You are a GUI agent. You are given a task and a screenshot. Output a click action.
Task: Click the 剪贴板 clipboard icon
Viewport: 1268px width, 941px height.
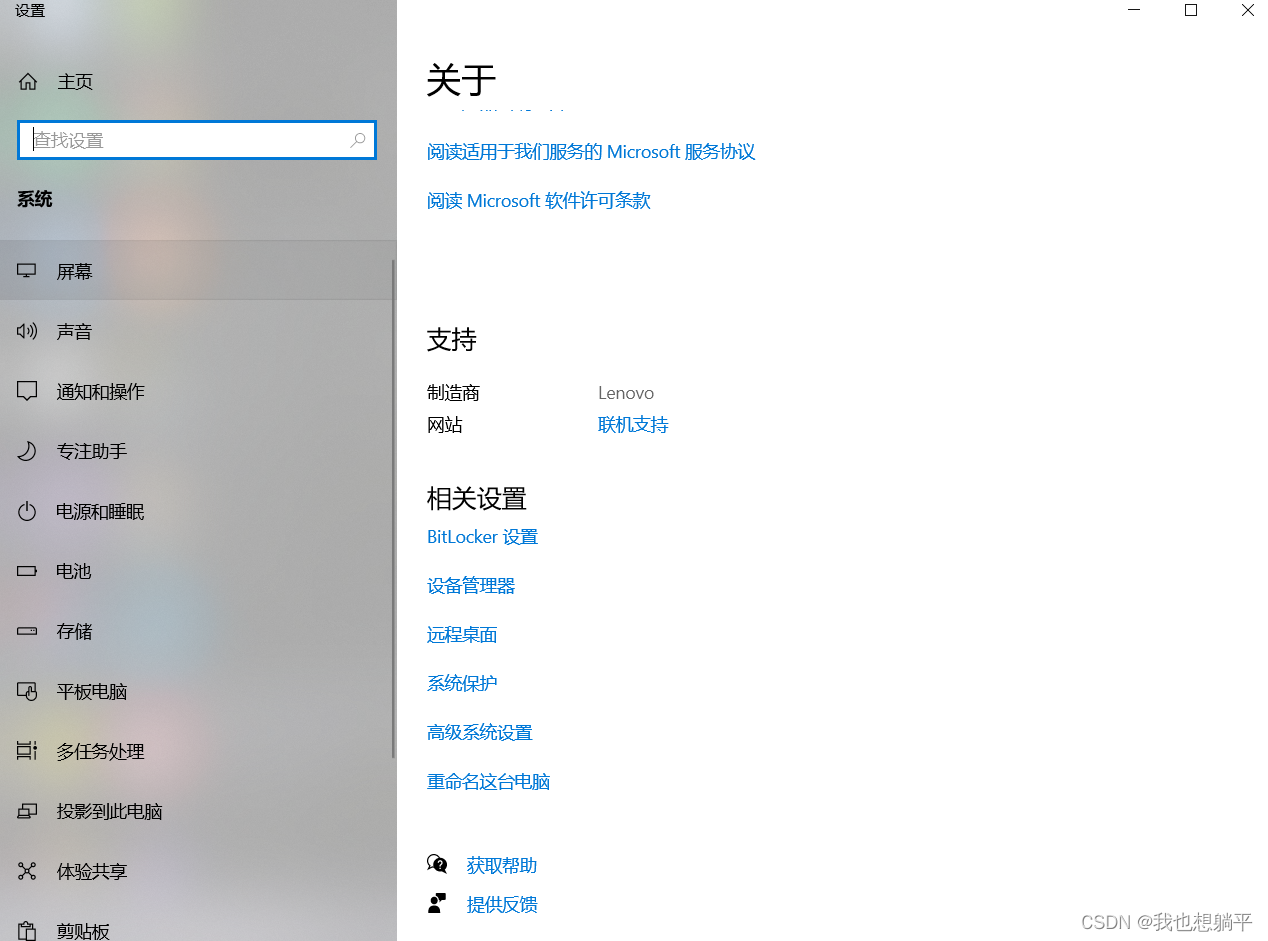coord(27,931)
